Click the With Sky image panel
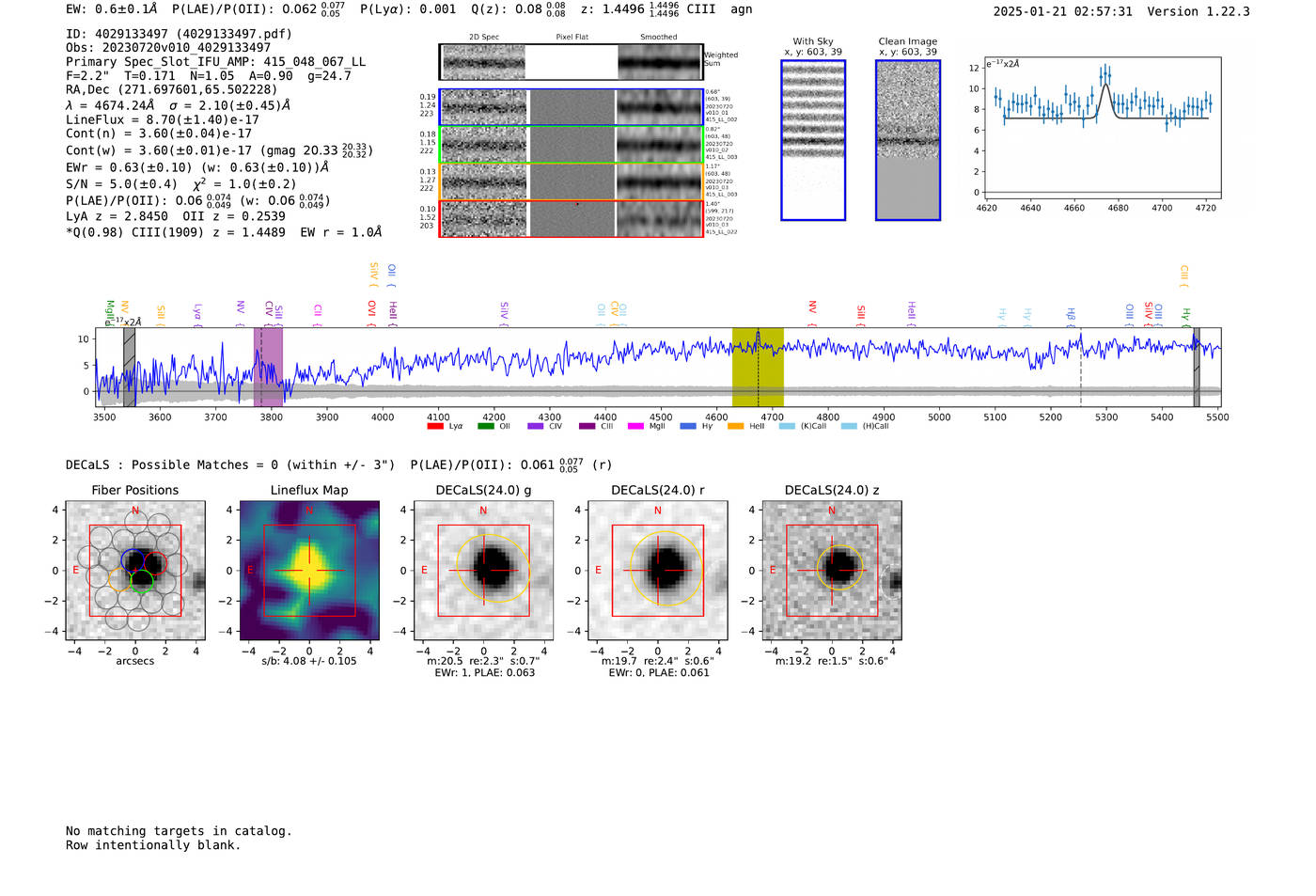Screen dimensions: 1316x896 [x=813, y=140]
